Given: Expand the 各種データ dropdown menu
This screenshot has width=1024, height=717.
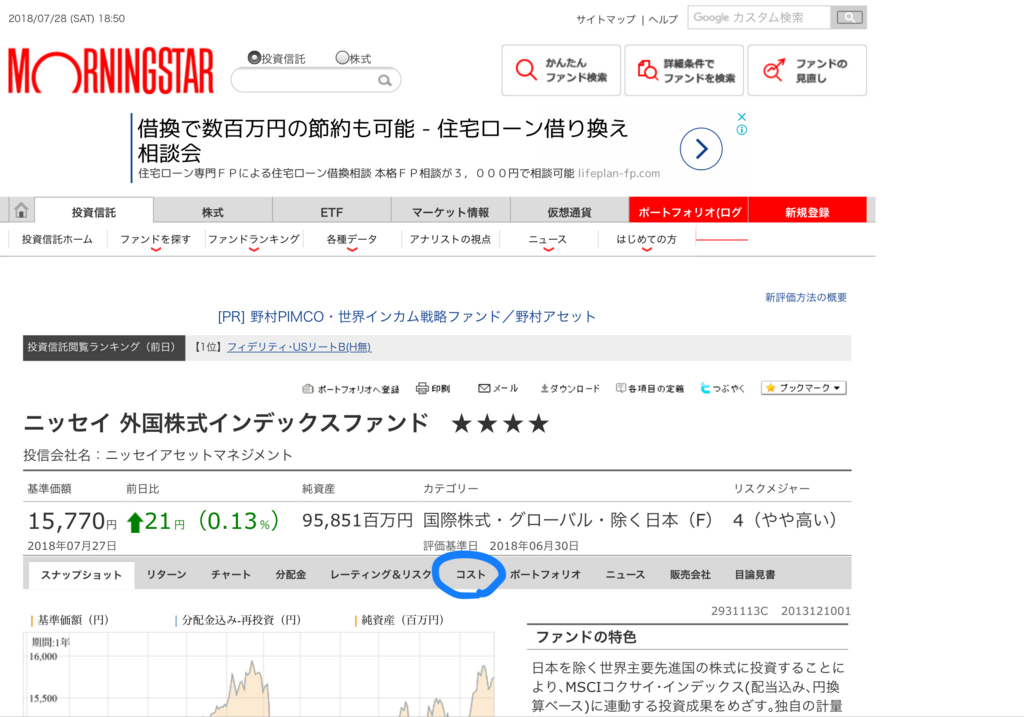Looking at the screenshot, I should click(352, 240).
